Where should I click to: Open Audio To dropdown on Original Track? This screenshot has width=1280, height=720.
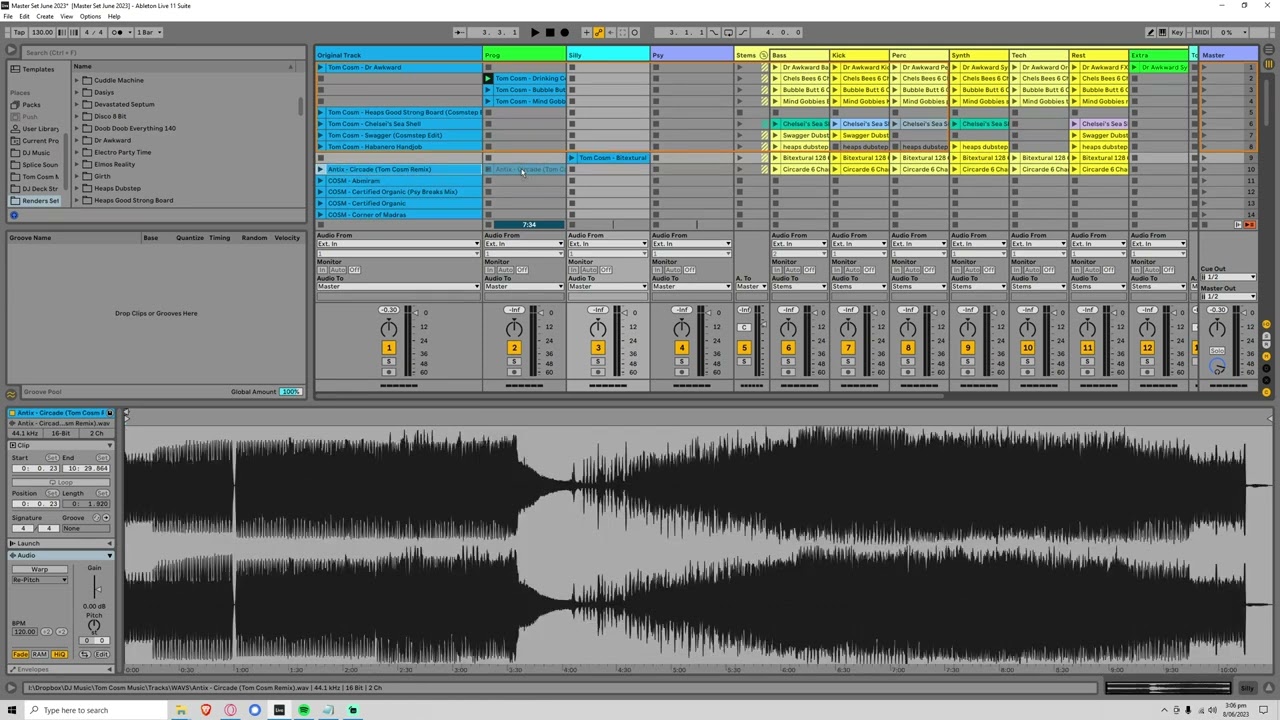pyautogui.click(x=398, y=287)
